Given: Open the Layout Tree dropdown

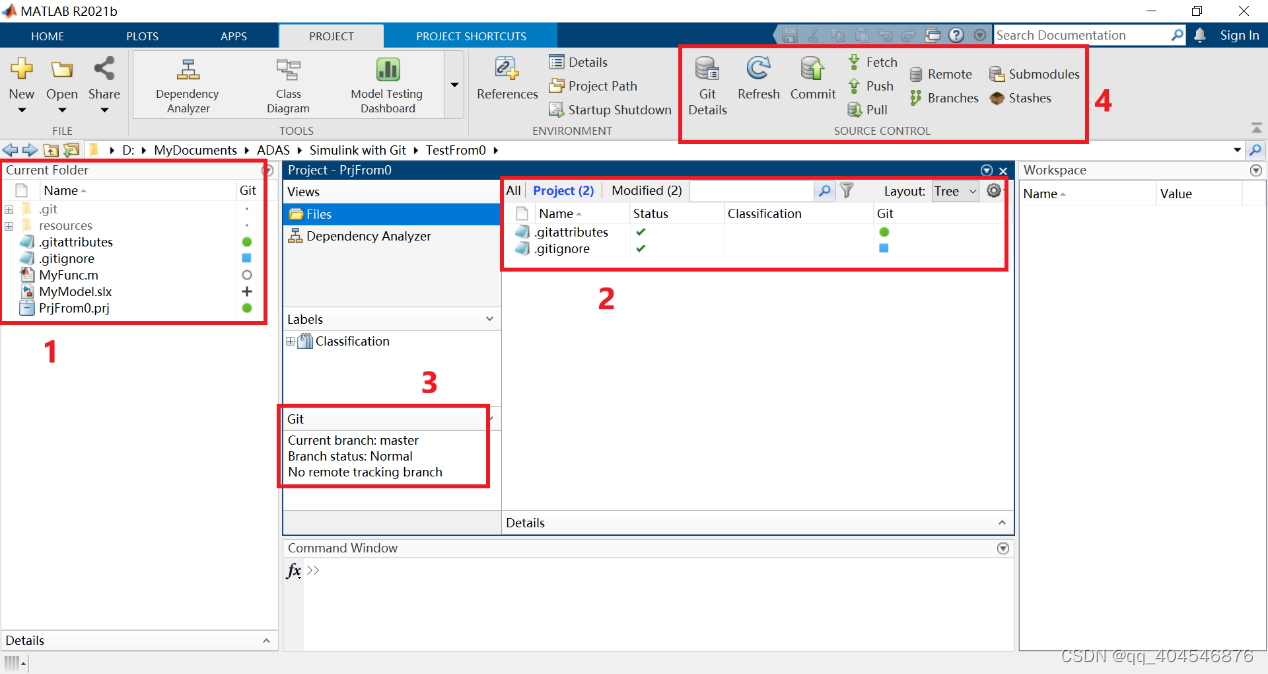Looking at the screenshot, I should point(955,191).
